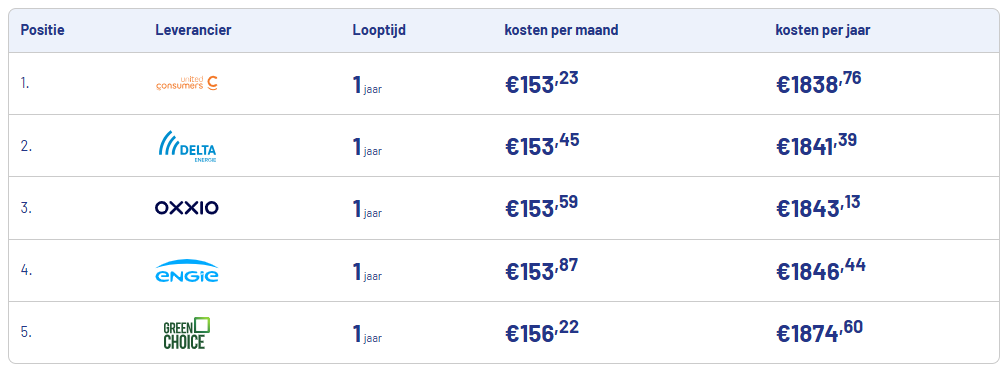Click position number 5. in last row
Image resolution: width=1004 pixels, height=370 pixels.
pos(25,333)
